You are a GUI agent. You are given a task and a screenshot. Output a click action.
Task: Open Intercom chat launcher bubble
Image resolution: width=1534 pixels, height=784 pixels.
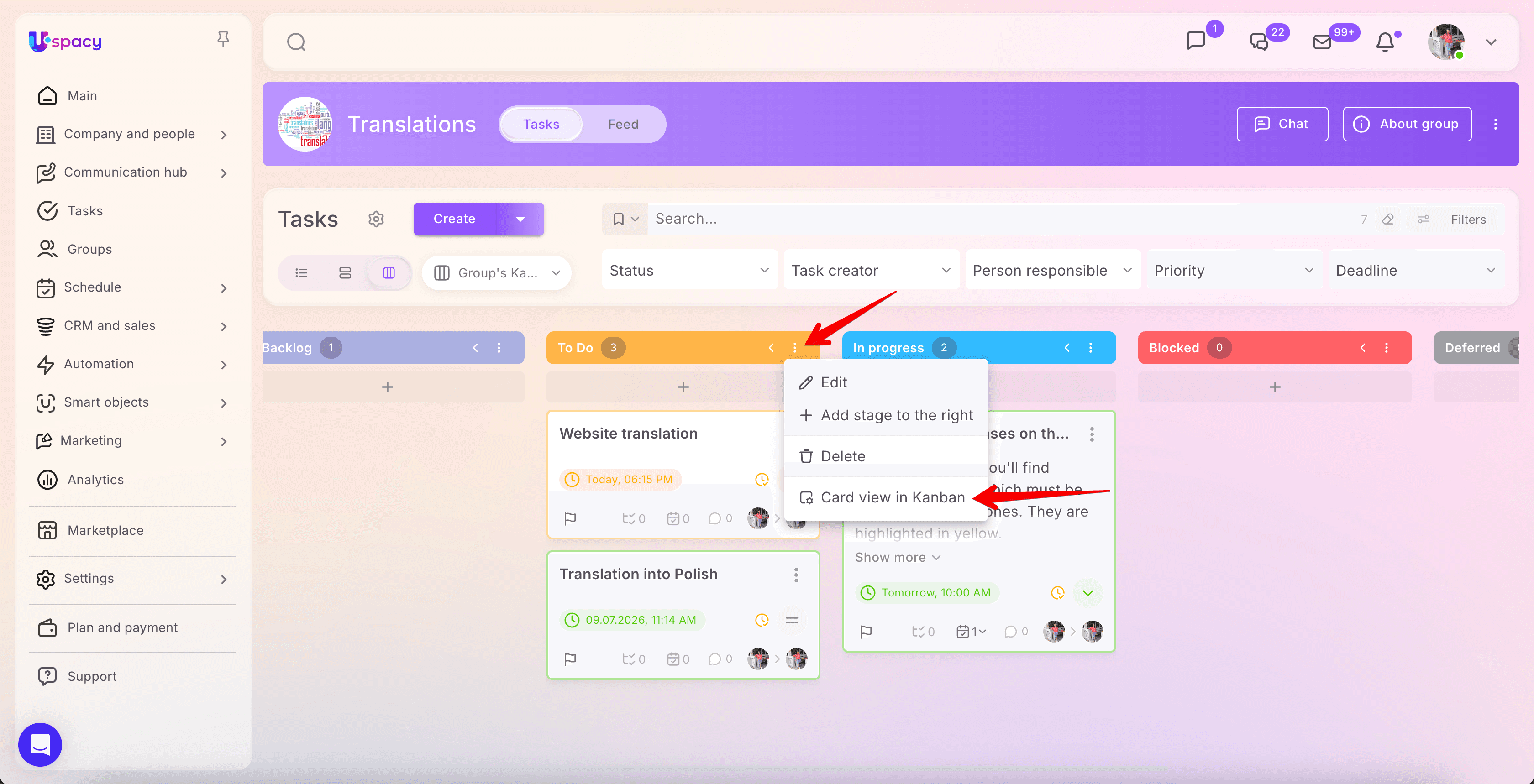tap(41, 744)
